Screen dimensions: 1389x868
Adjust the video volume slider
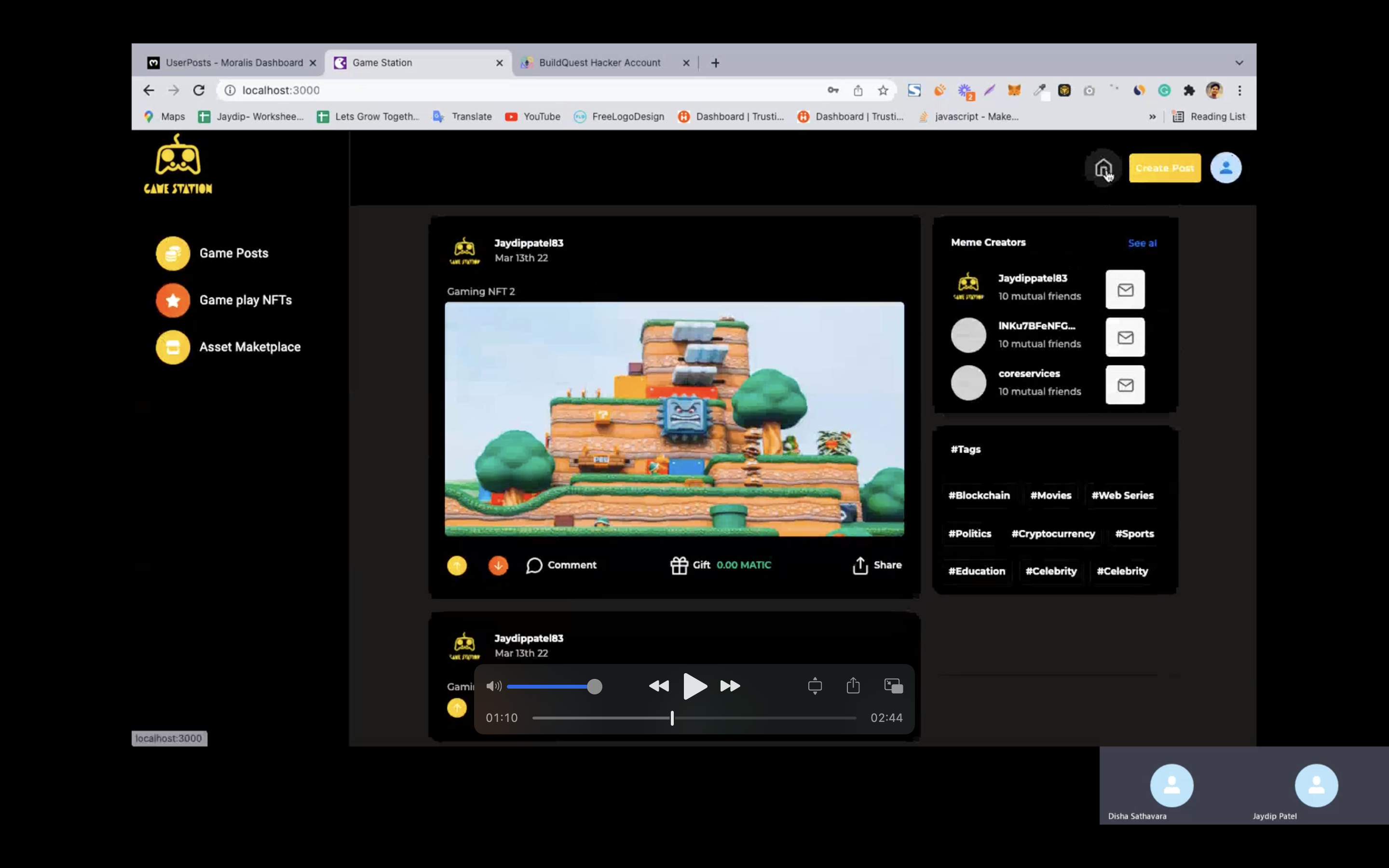[x=555, y=687]
